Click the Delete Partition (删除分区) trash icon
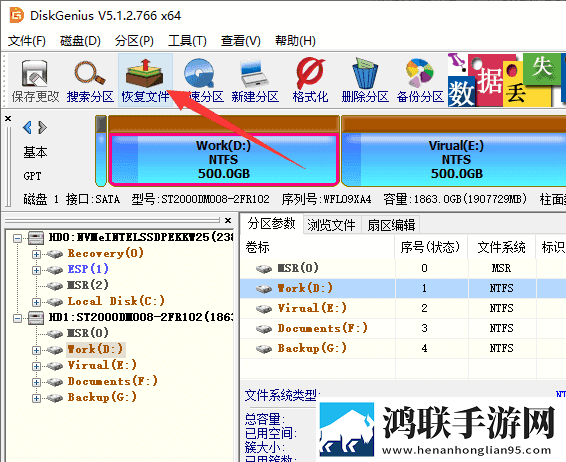Viewport: 566px width, 462px height. click(365, 80)
